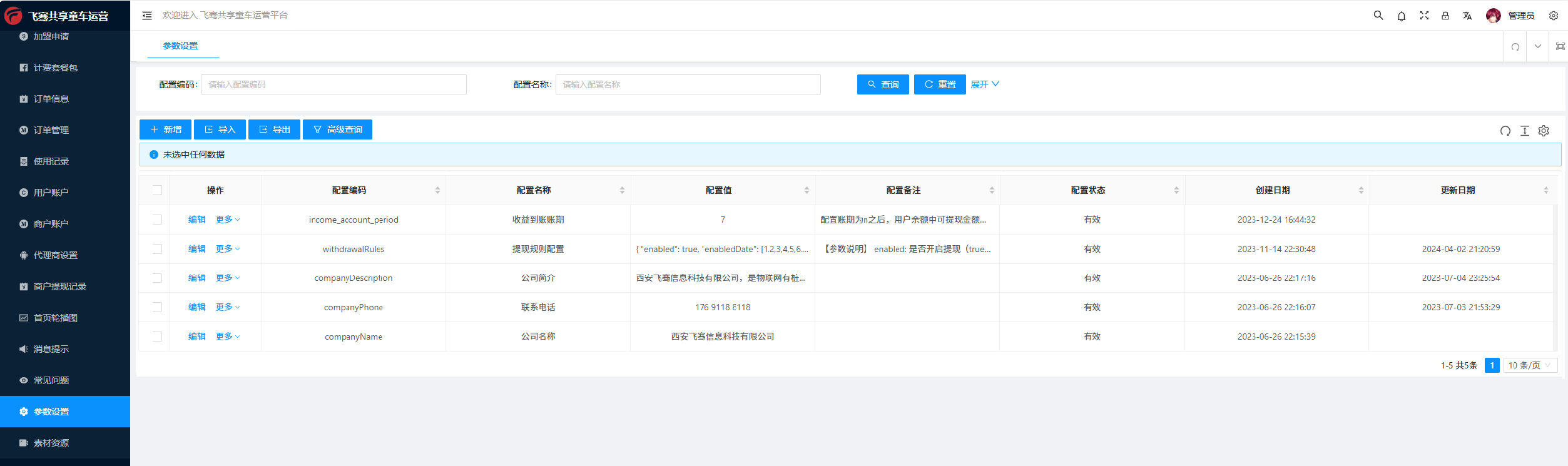Screen dimensions: 1568x466
Task: Click the 首页轮播图 sidebar icon
Action: pyautogui.click(x=24, y=318)
